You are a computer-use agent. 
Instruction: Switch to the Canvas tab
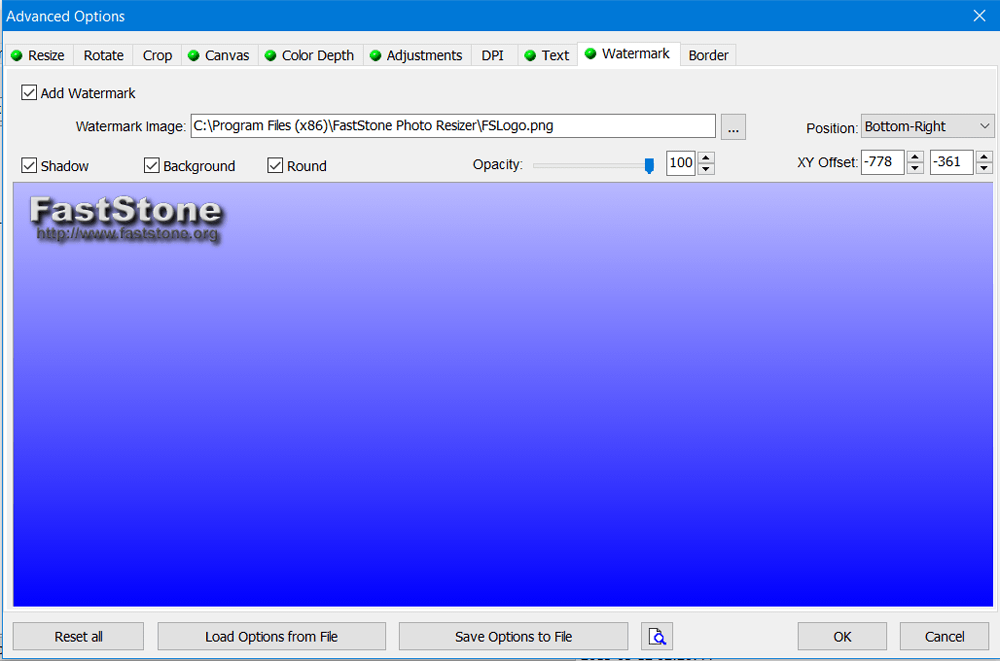click(219, 56)
